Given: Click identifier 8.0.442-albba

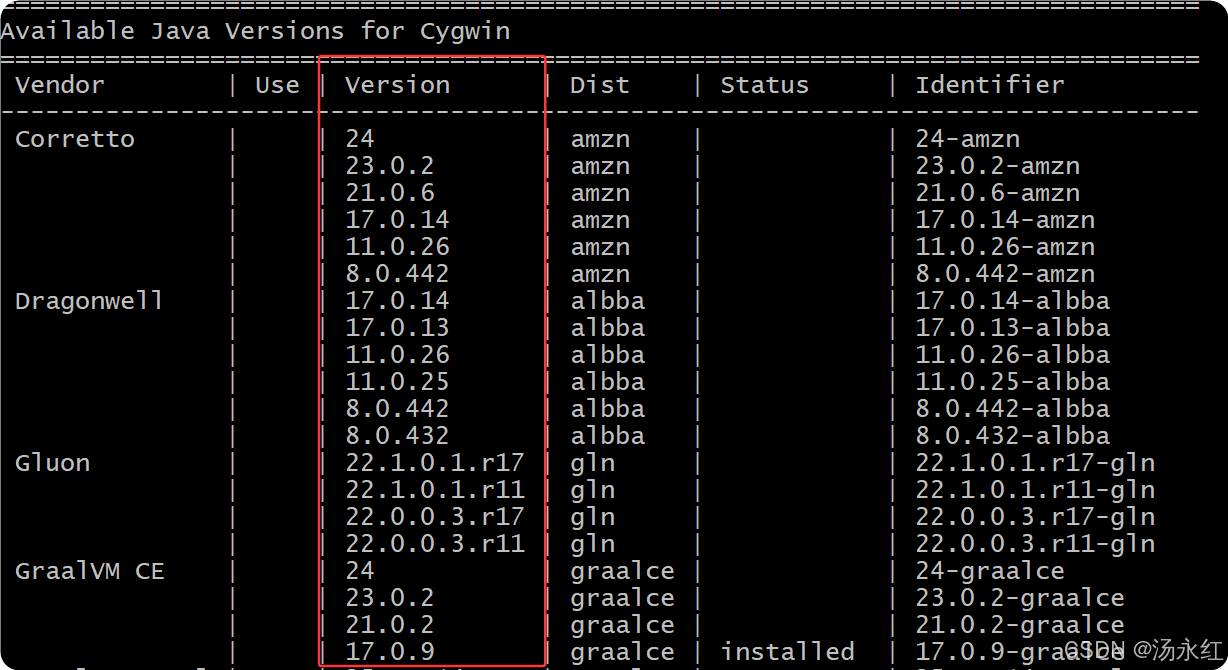Looking at the screenshot, I should 1012,409.
